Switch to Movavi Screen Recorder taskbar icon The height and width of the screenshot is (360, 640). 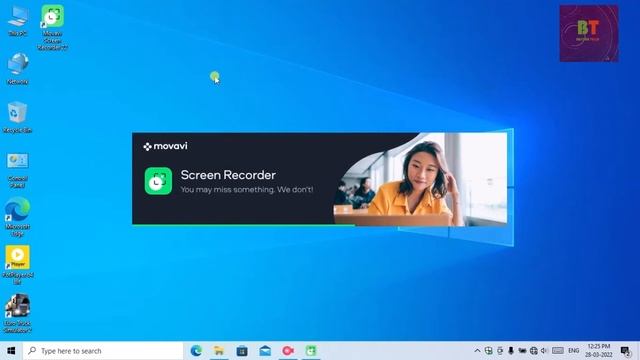pos(311,351)
